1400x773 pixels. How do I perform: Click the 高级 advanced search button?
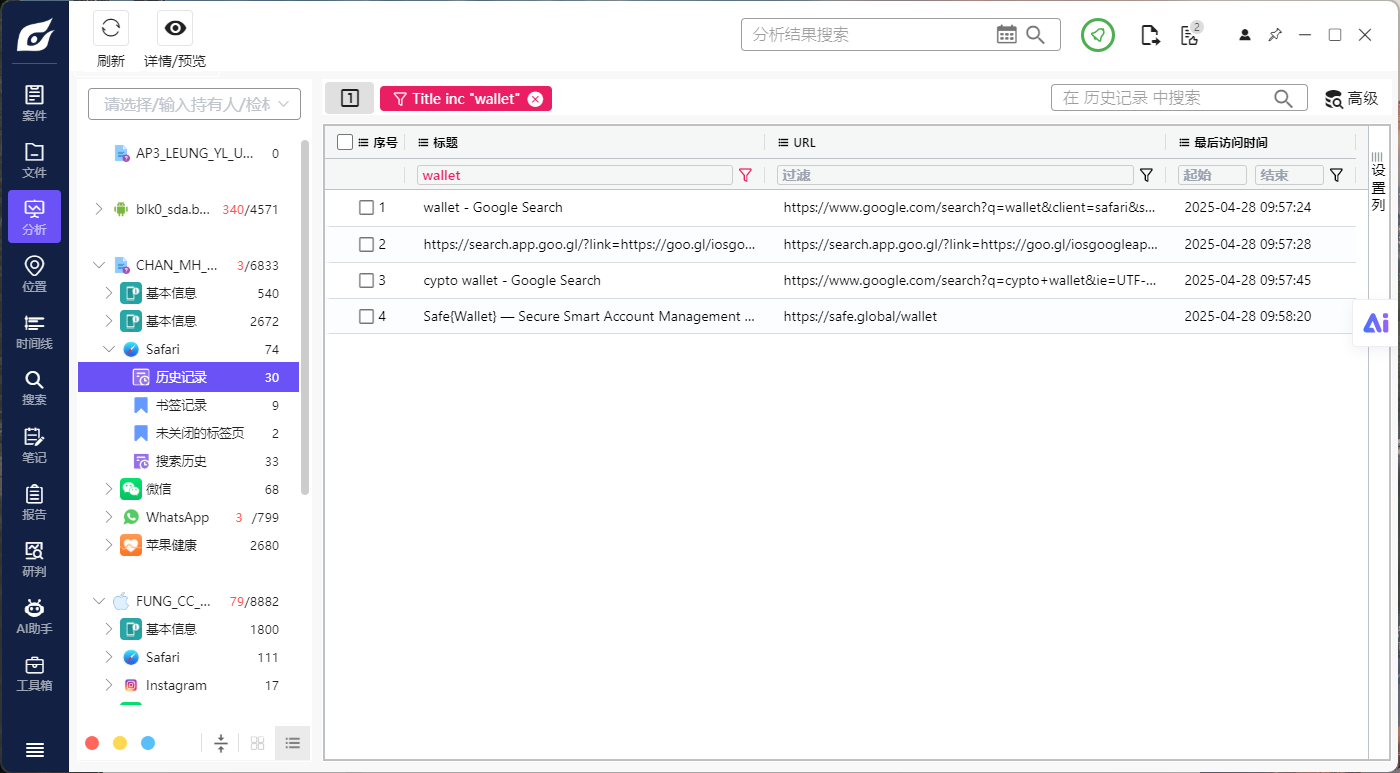1352,98
